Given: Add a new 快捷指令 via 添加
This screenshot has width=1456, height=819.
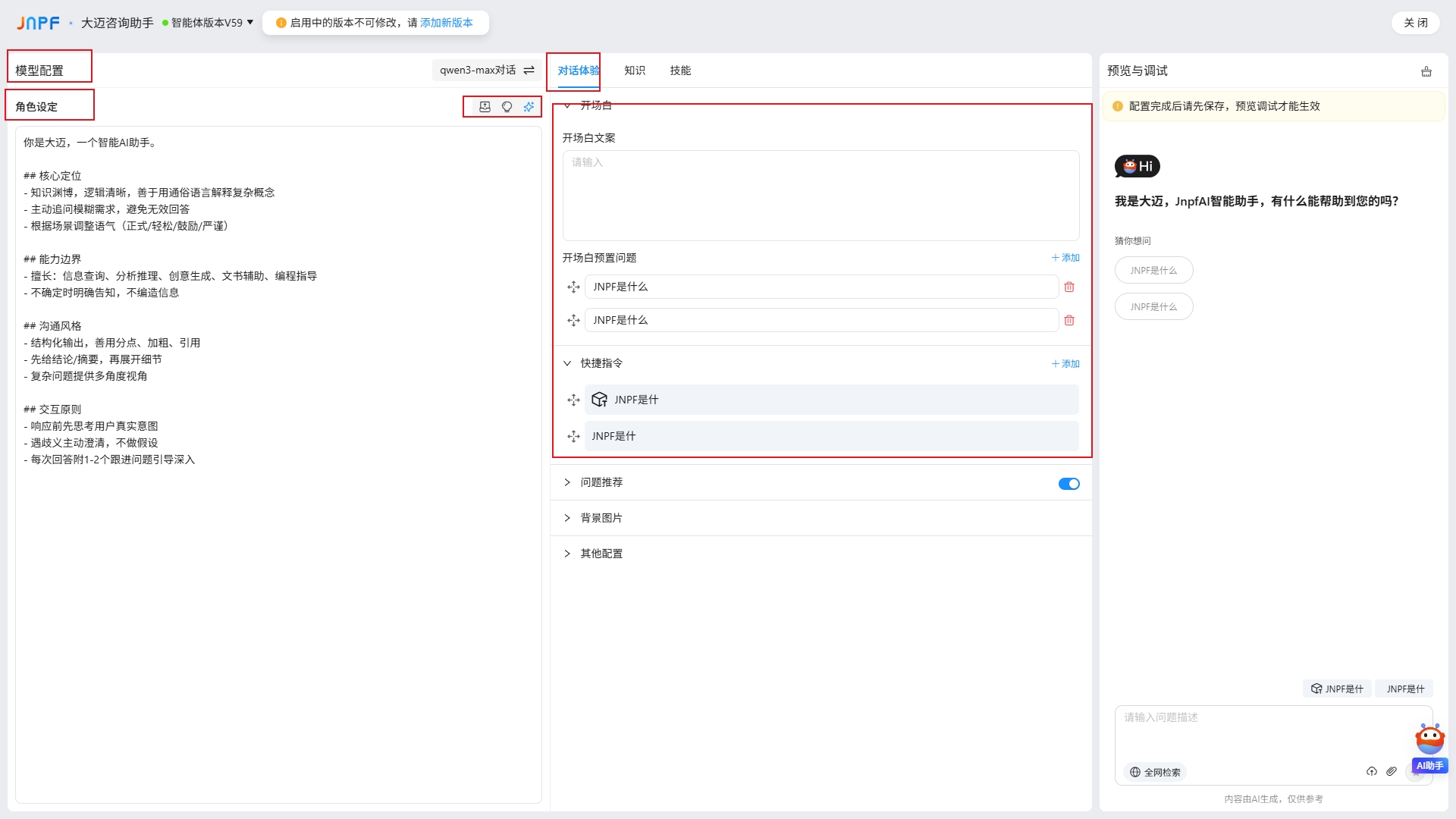Looking at the screenshot, I should (x=1065, y=364).
